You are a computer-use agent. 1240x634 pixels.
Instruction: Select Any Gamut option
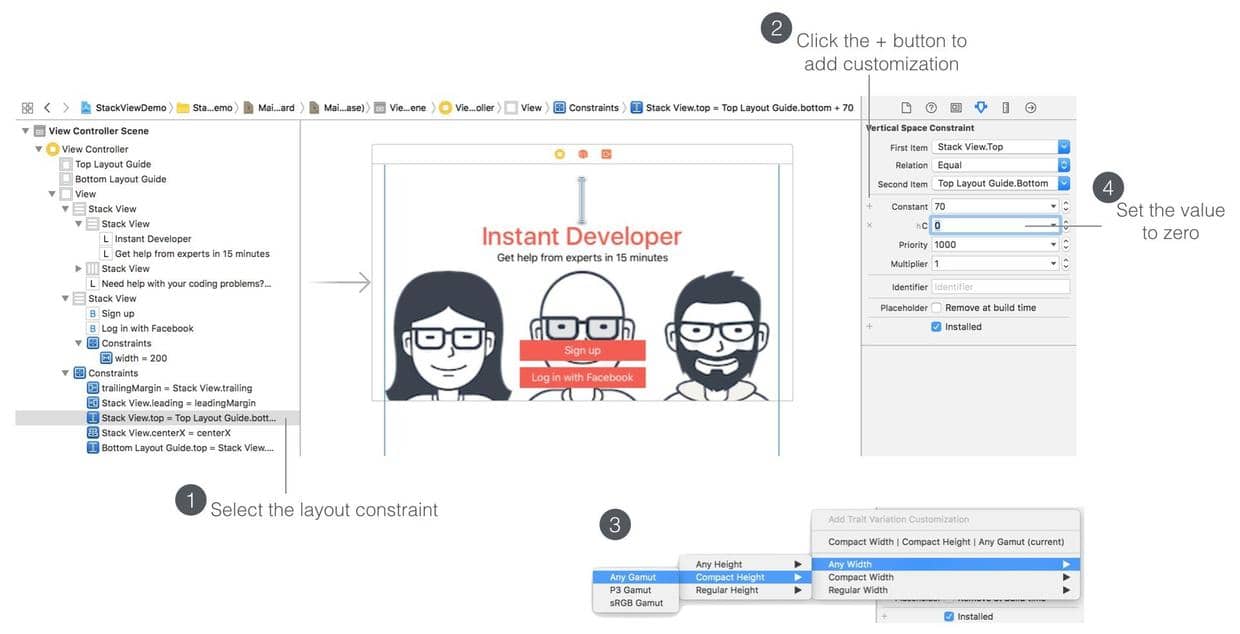click(x=636, y=577)
